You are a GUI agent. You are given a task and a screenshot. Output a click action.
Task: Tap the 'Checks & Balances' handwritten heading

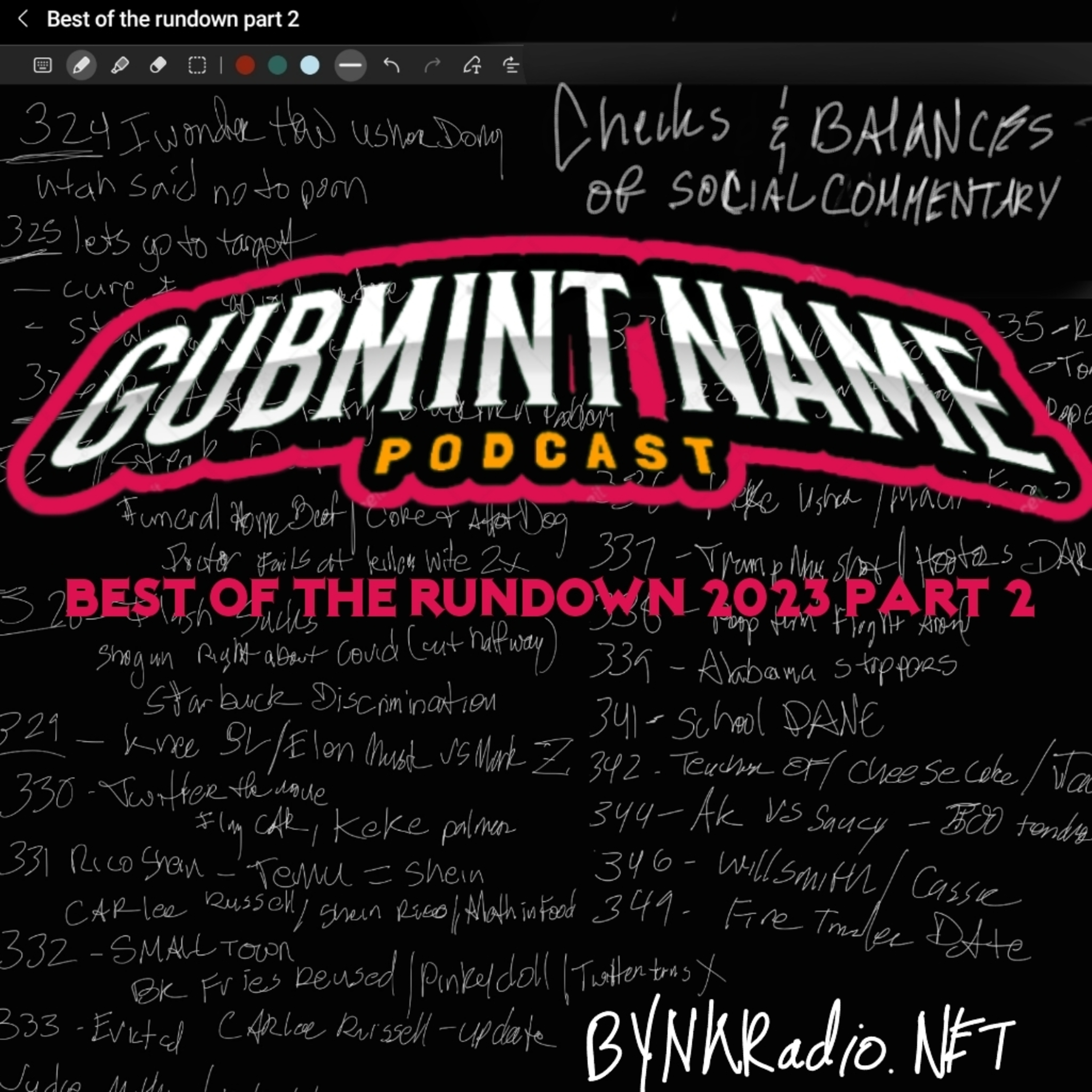coord(803,127)
